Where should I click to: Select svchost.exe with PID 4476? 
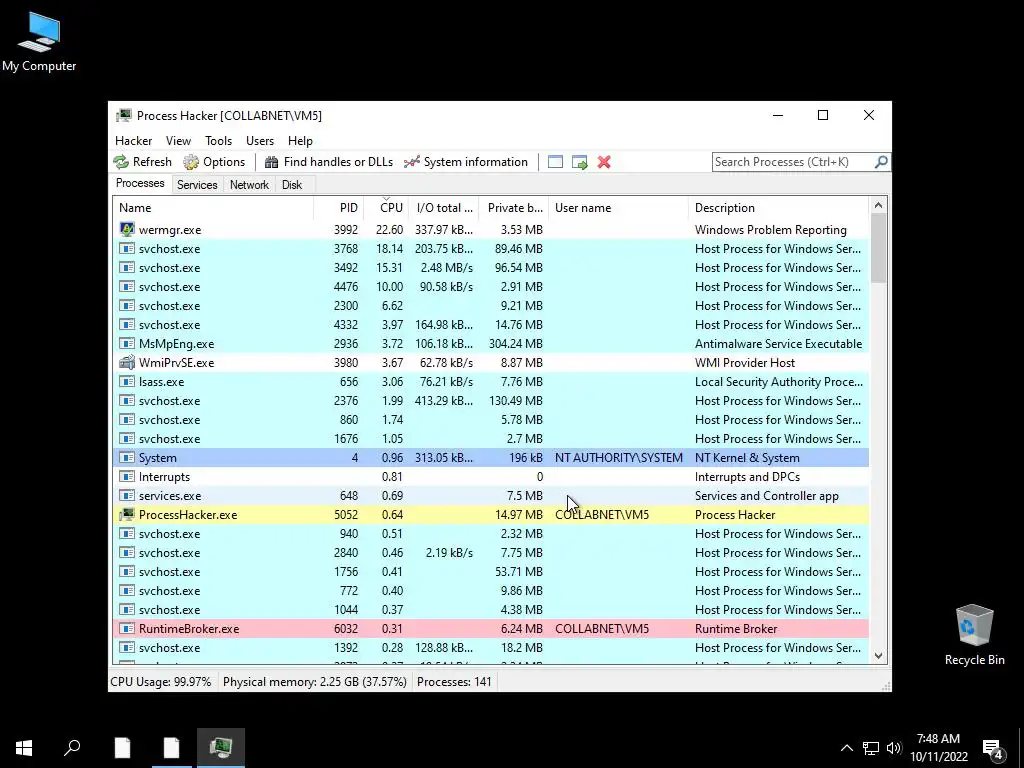[x=490, y=287]
